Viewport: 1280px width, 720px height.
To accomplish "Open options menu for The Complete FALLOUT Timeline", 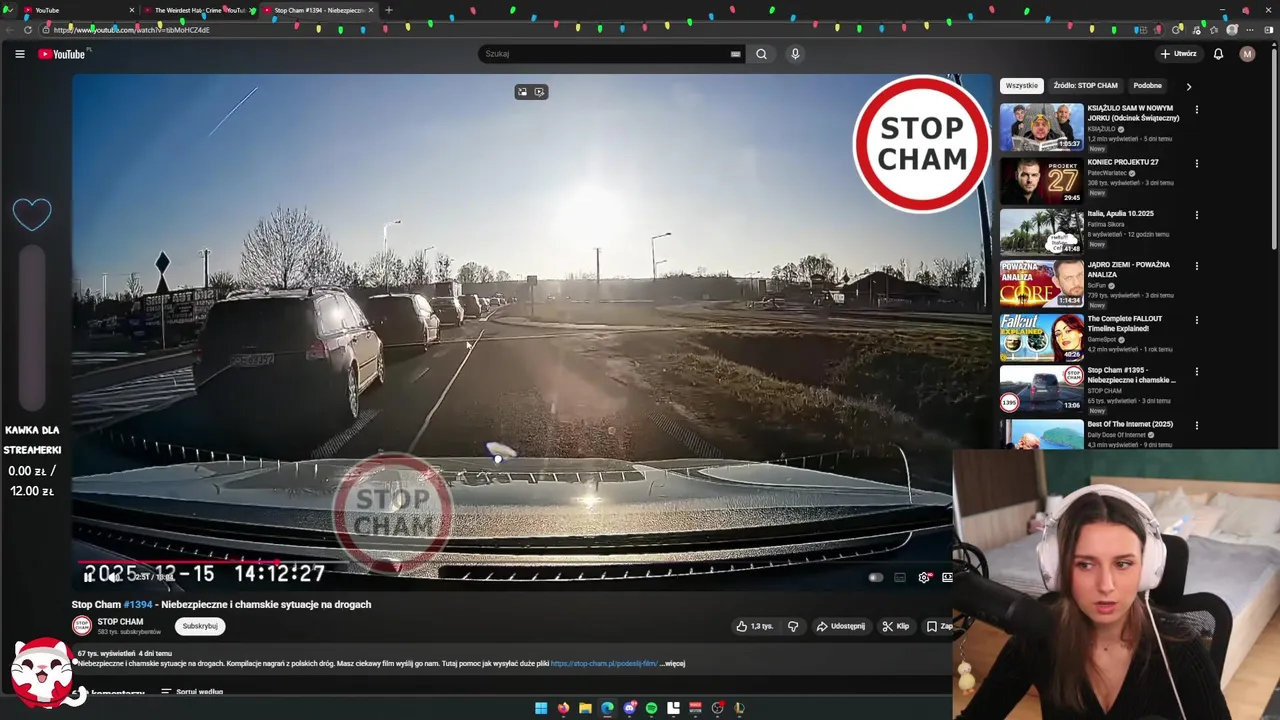I will point(1196,320).
